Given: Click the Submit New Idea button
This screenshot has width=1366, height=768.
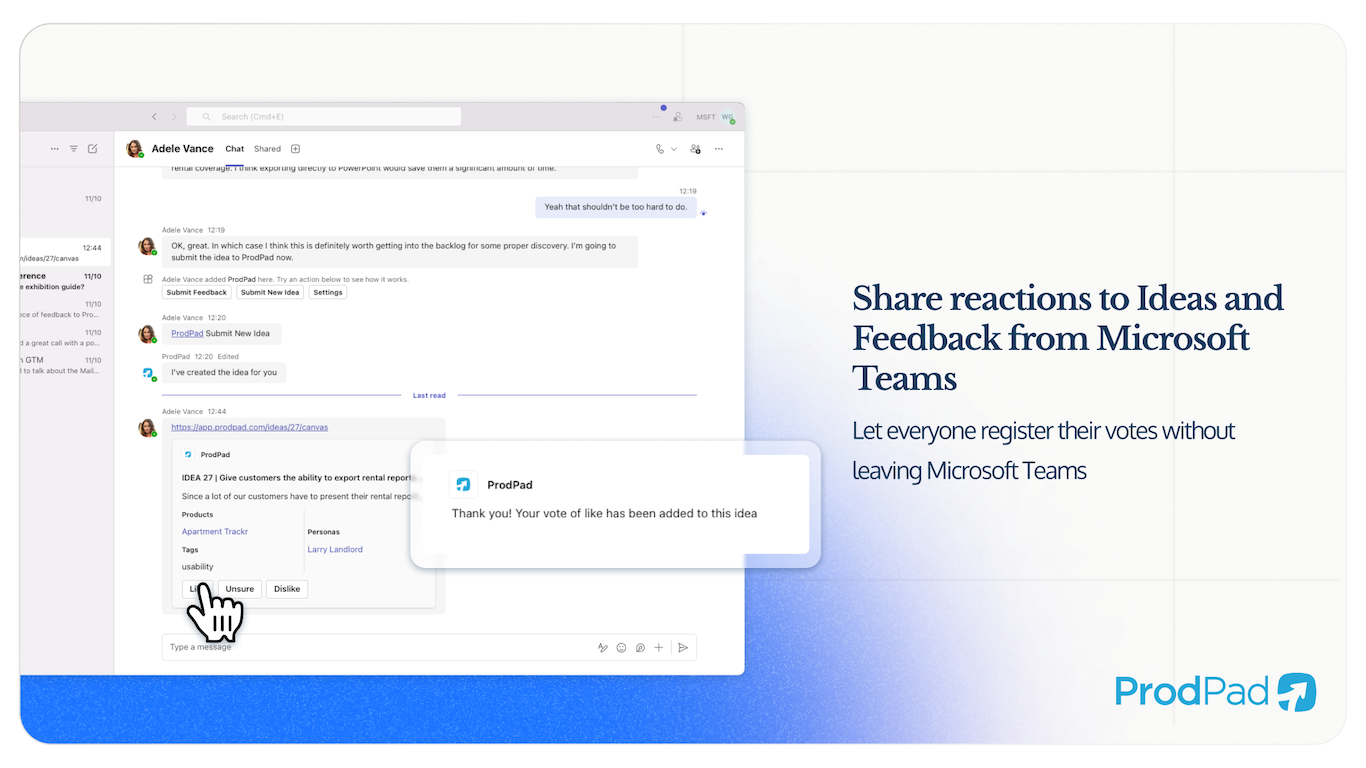Looking at the screenshot, I should click(x=270, y=292).
